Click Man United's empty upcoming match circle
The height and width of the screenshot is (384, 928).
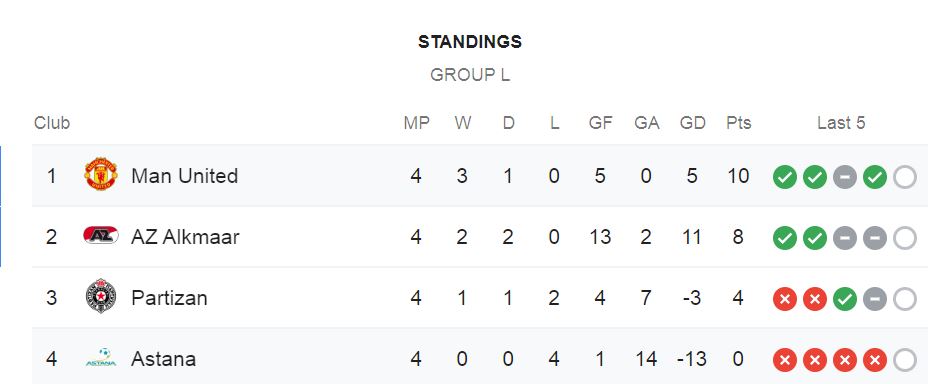coord(905,176)
